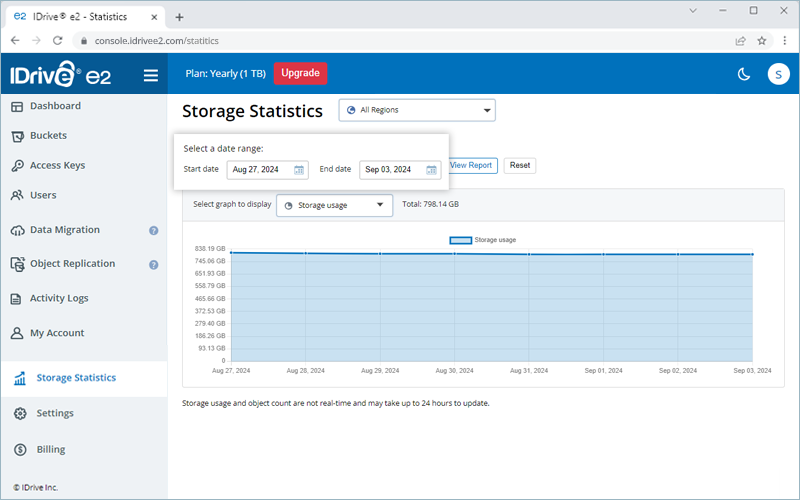800x500 pixels.
Task: Reset the selected date range
Action: [x=519, y=165]
